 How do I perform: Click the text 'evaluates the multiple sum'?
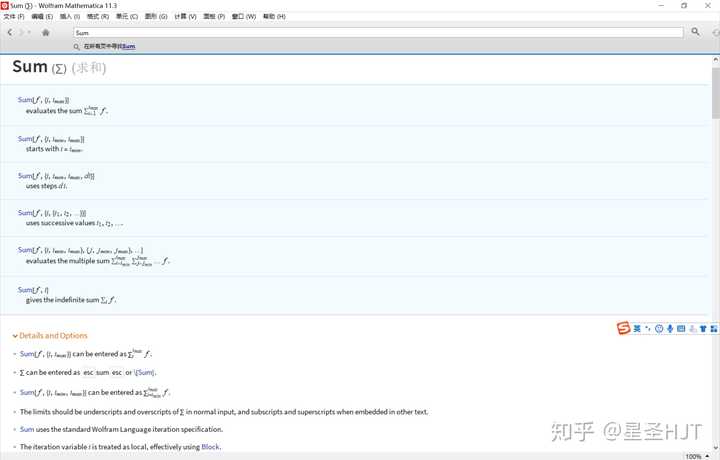click(68, 261)
